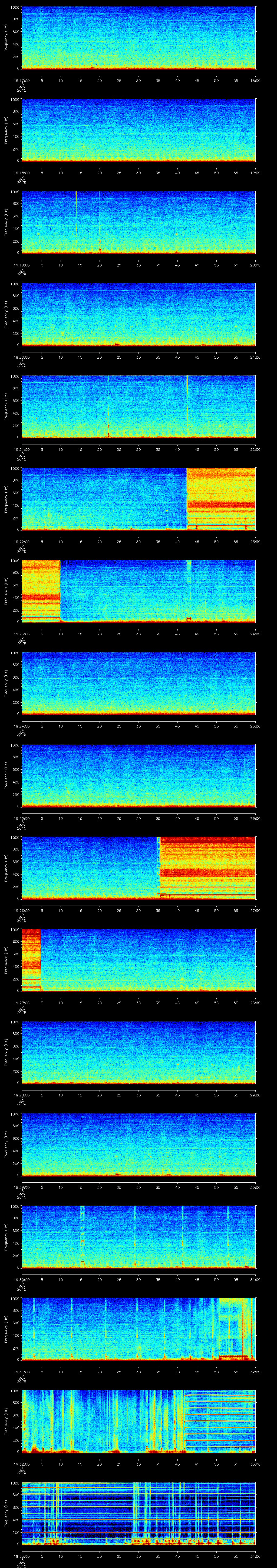This screenshot has height=1568, width=277.
Task: Open the last spectrogram starting at 19:33:00
Action: point(138,1513)
